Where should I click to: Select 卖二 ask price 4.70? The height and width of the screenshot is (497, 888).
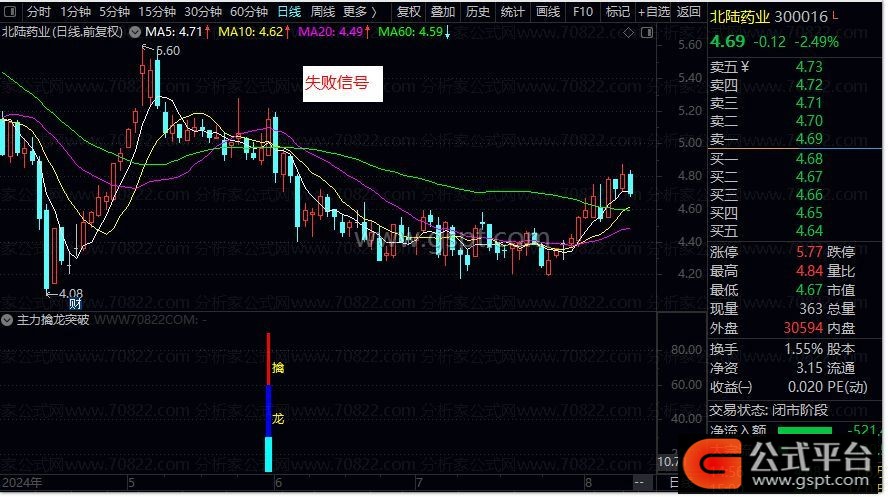pyautogui.click(x=809, y=121)
